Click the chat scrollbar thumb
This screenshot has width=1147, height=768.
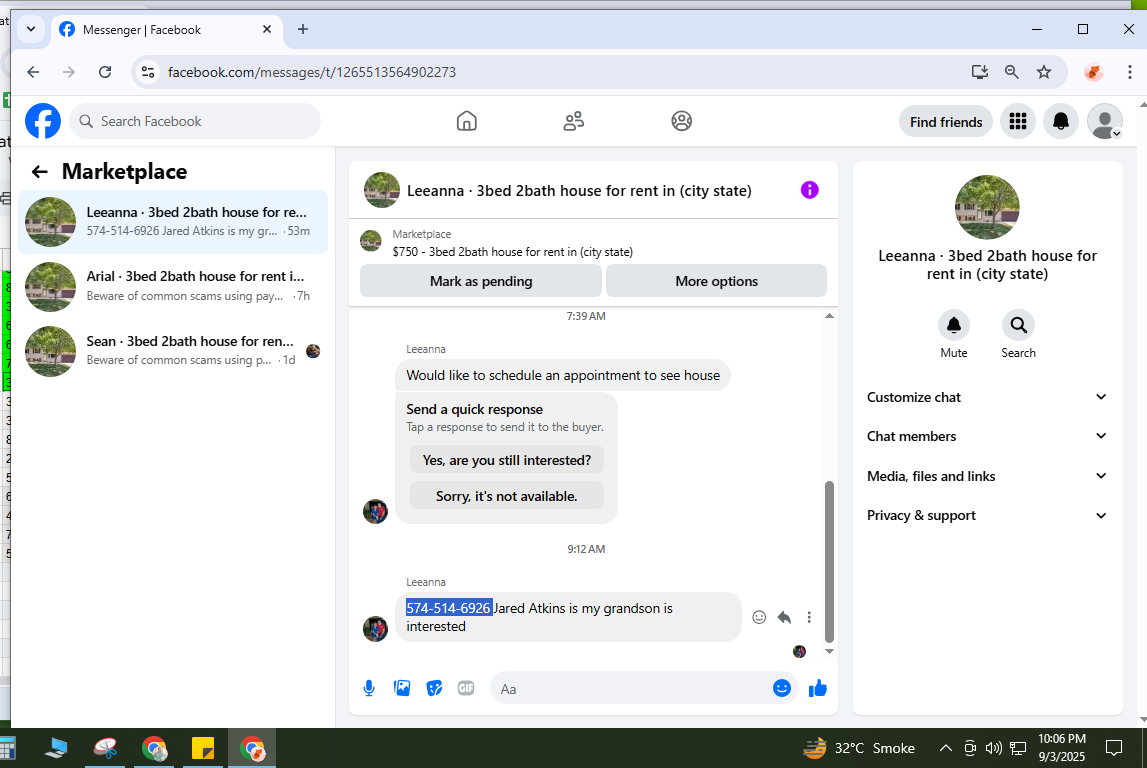829,561
